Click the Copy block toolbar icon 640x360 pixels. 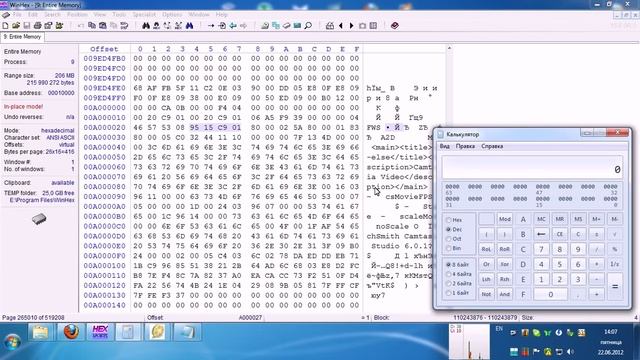click(x=92, y=26)
